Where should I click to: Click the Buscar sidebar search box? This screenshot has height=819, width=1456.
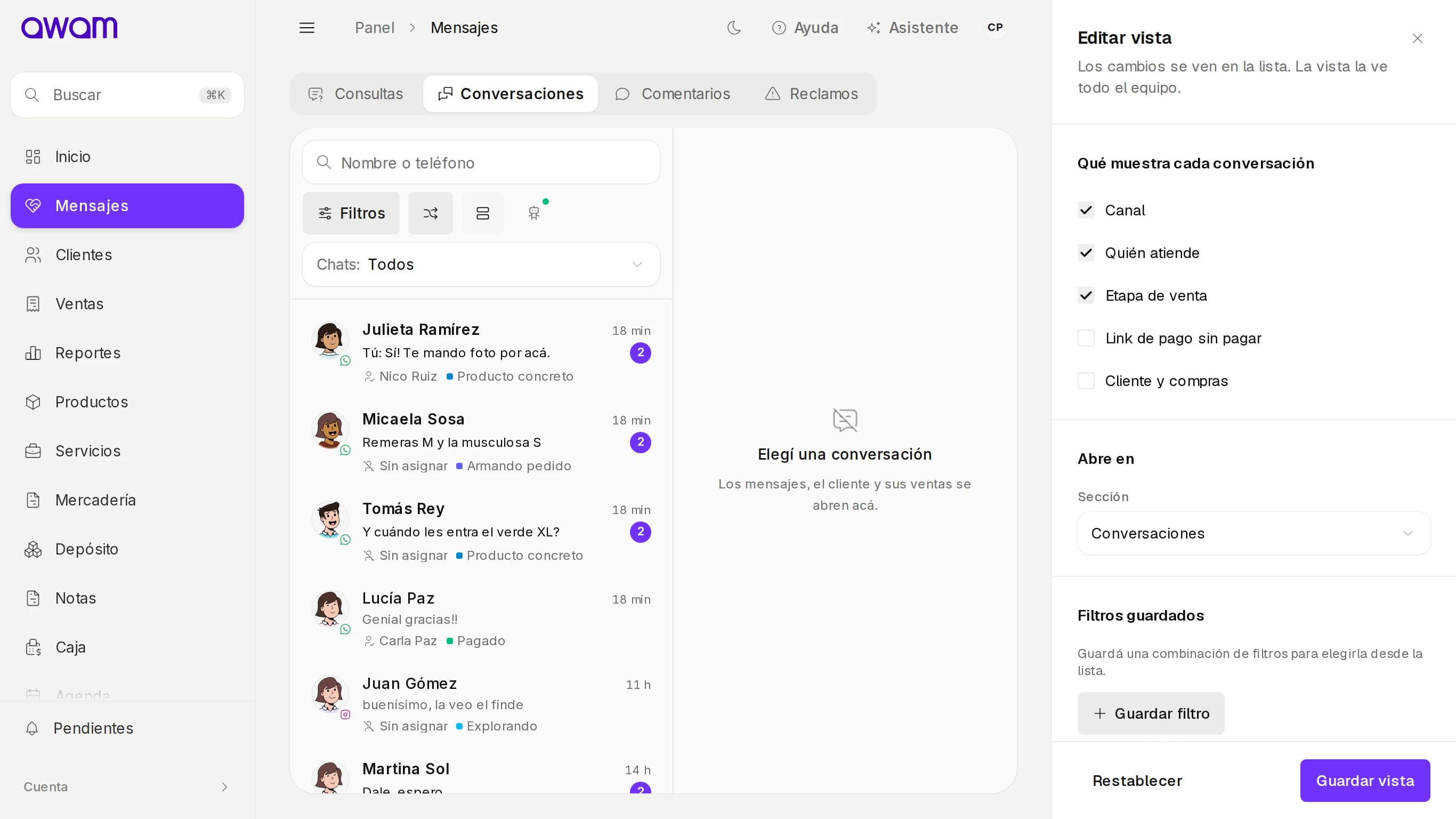click(127, 95)
